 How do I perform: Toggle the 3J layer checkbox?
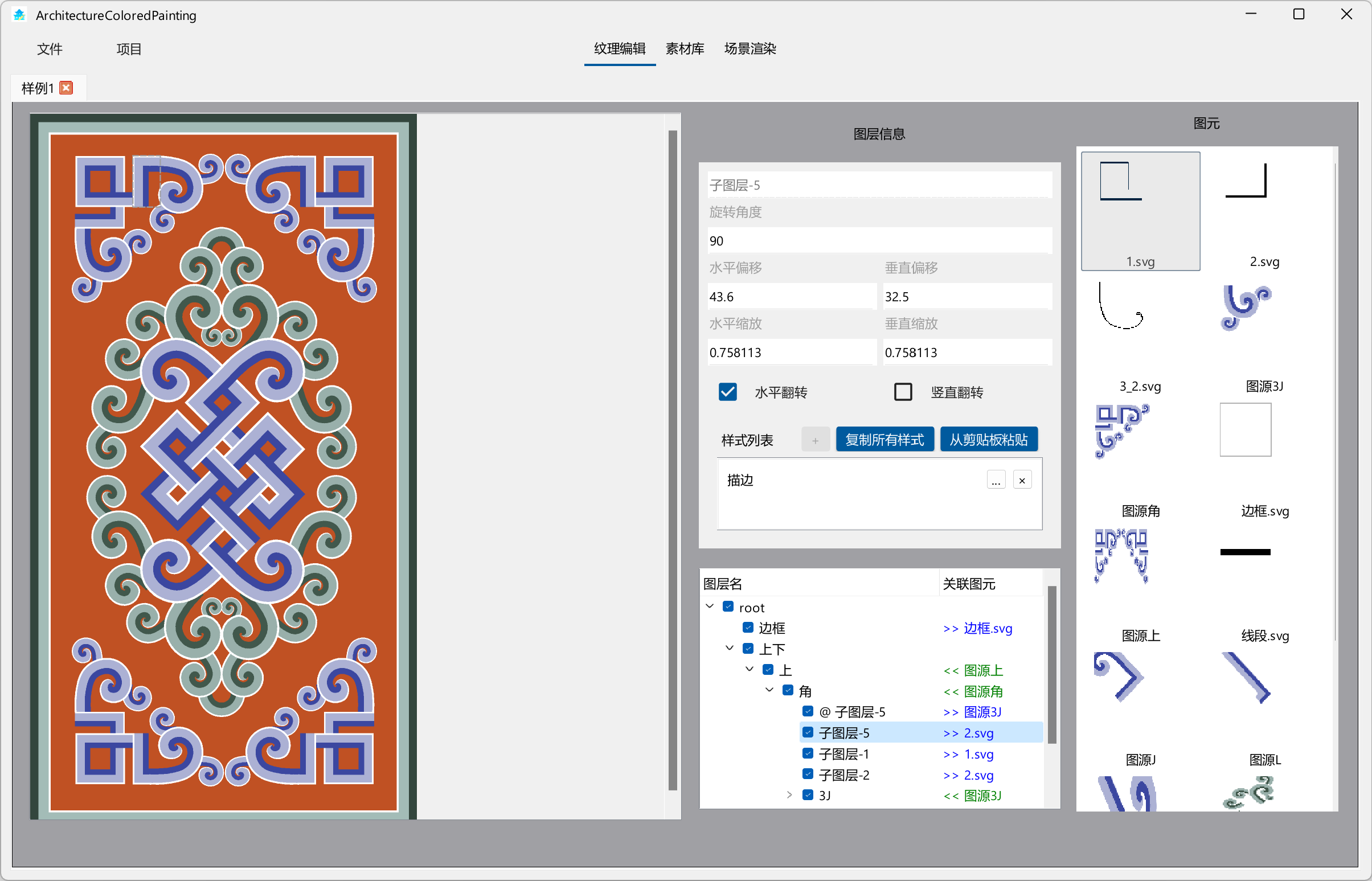(x=808, y=794)
